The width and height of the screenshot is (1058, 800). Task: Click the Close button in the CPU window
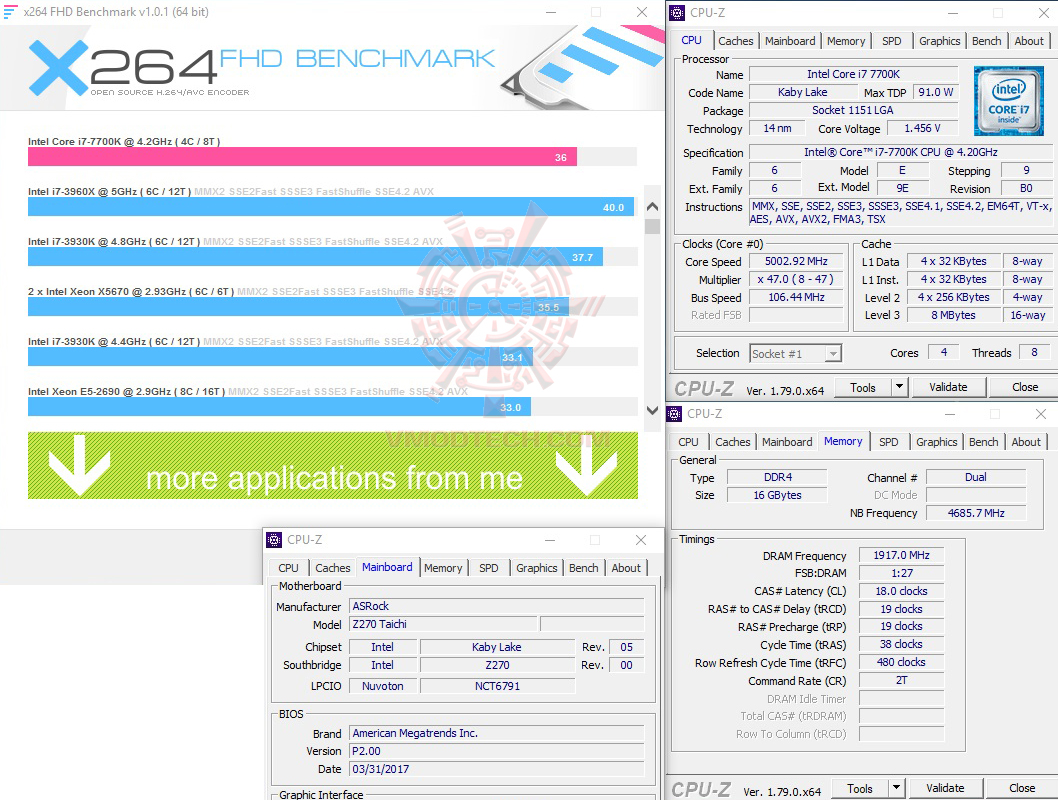coord(1025,387)
